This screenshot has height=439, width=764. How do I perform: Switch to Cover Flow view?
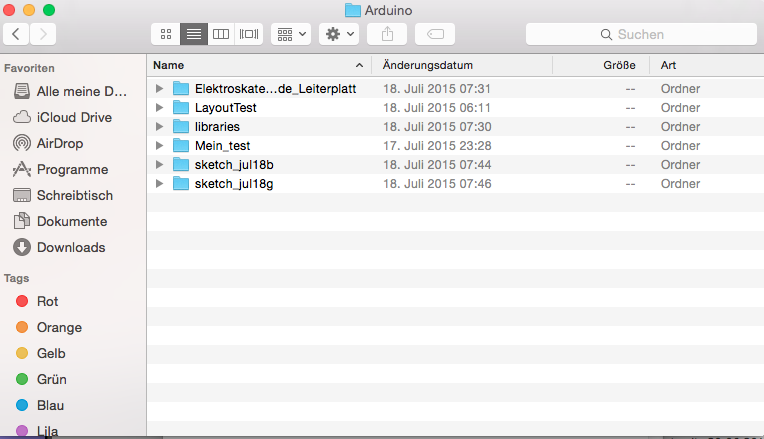(249, 34)
